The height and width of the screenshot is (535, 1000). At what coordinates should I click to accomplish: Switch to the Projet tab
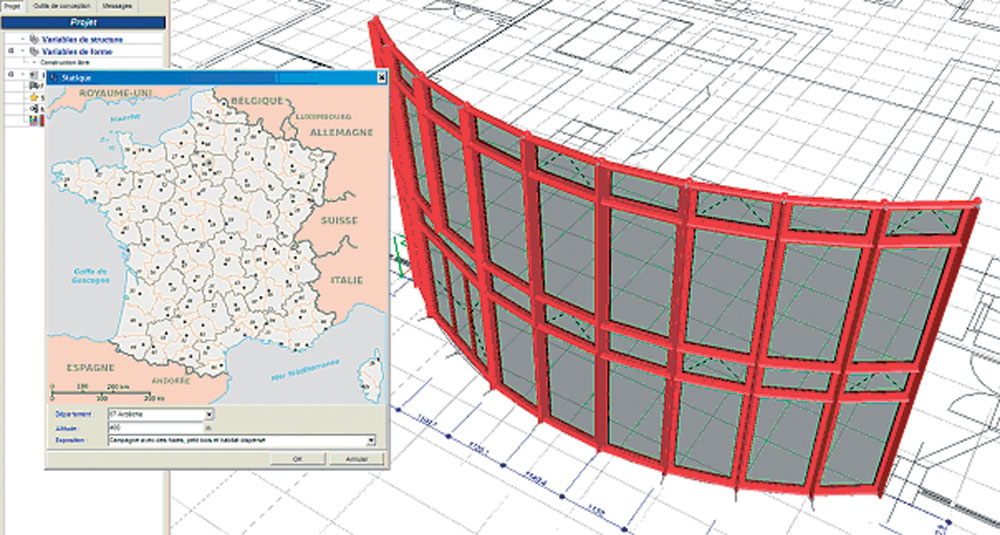[x=12, y=5]
